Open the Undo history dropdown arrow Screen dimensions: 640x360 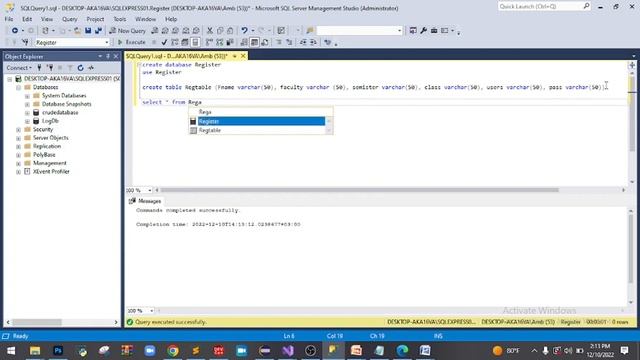click(252, 31)
